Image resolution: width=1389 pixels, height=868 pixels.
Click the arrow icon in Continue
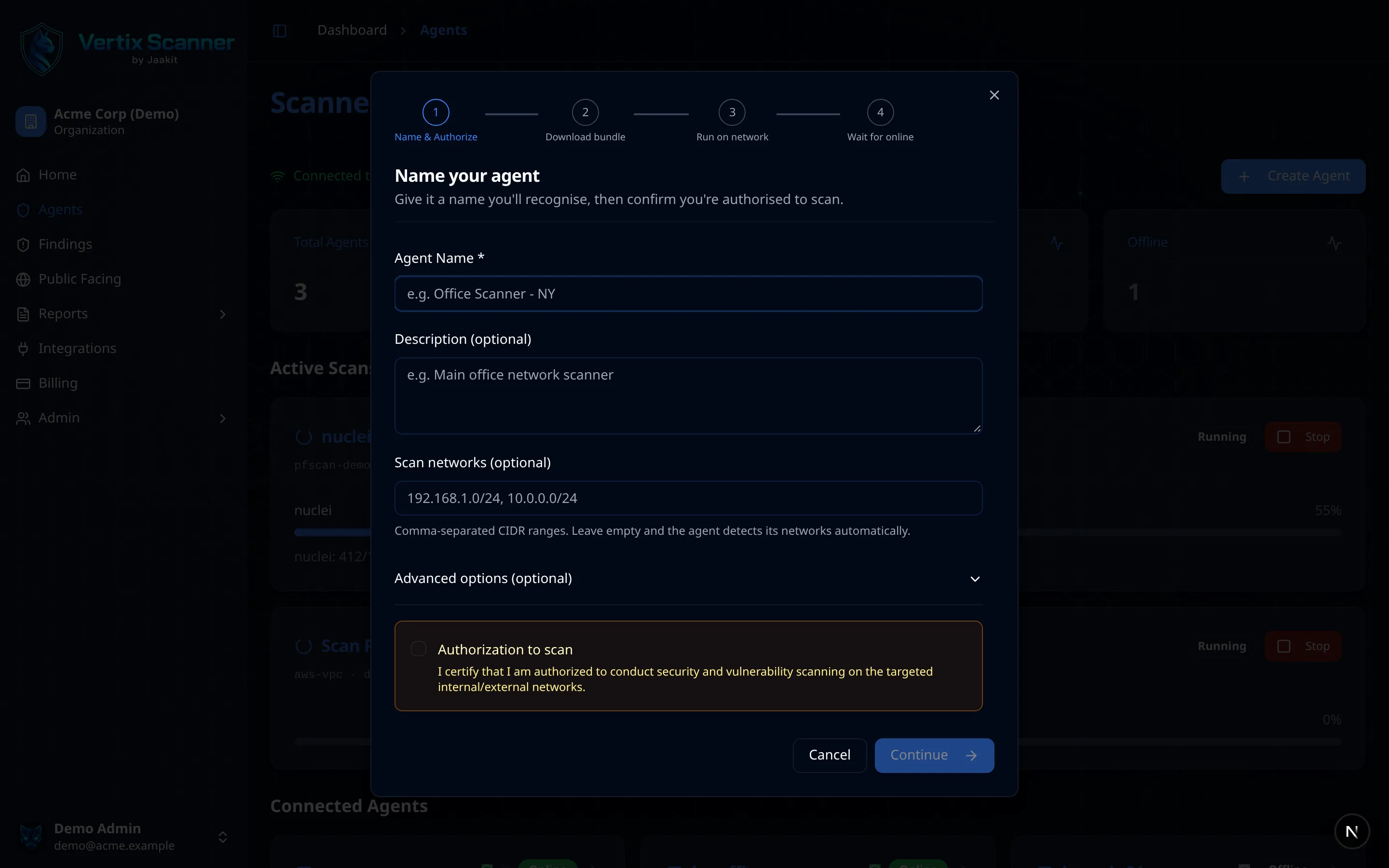[x=971, y=756]
